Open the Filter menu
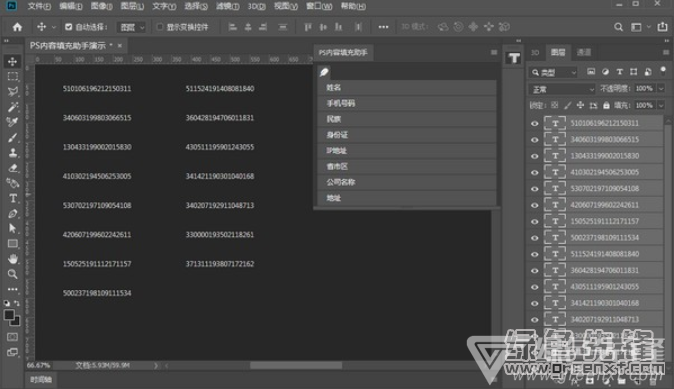Image resolution: width=674 pixels, height=389 pixels. pos(227,6)
